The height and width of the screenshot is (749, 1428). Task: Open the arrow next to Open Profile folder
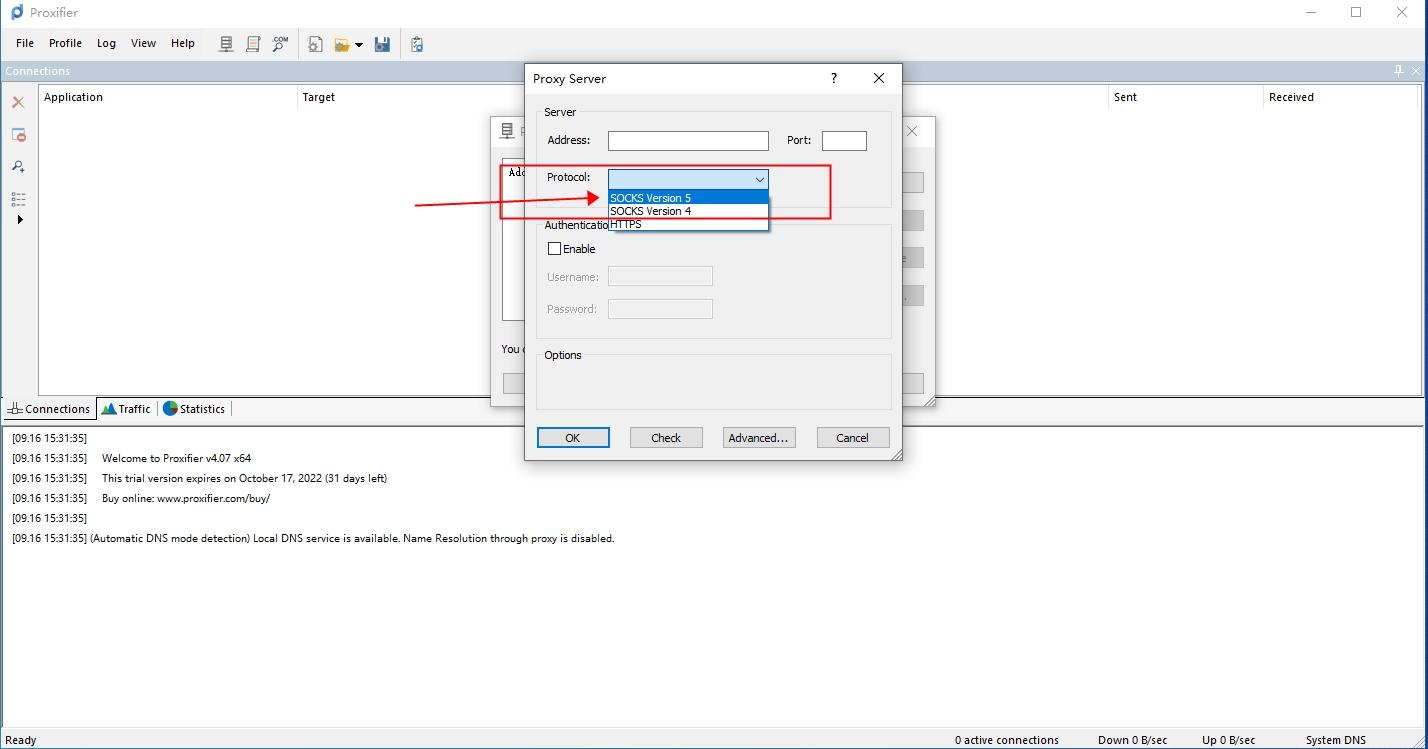(x=359, y=45)
